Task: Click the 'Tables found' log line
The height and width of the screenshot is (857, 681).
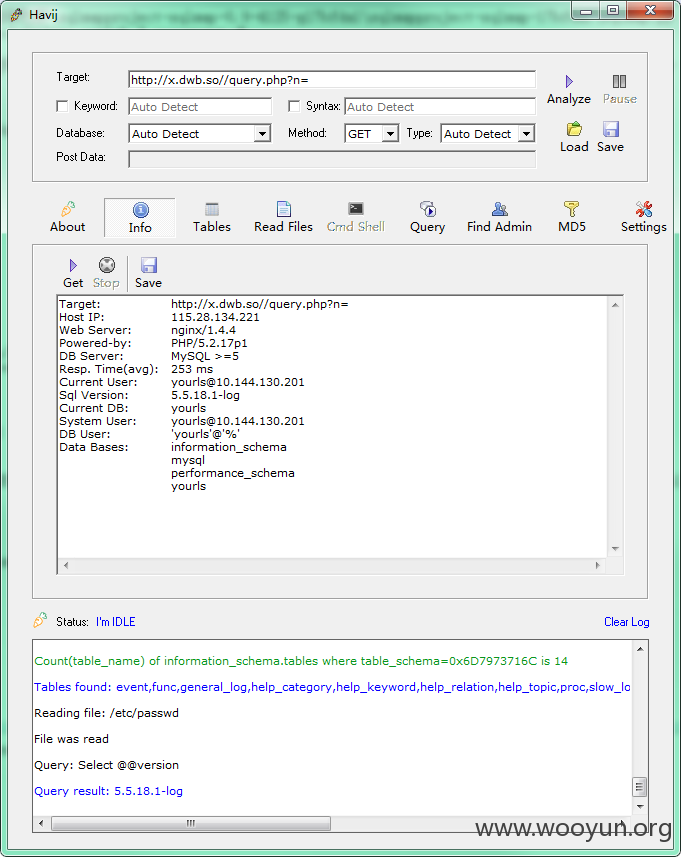Action: [332, 687]
